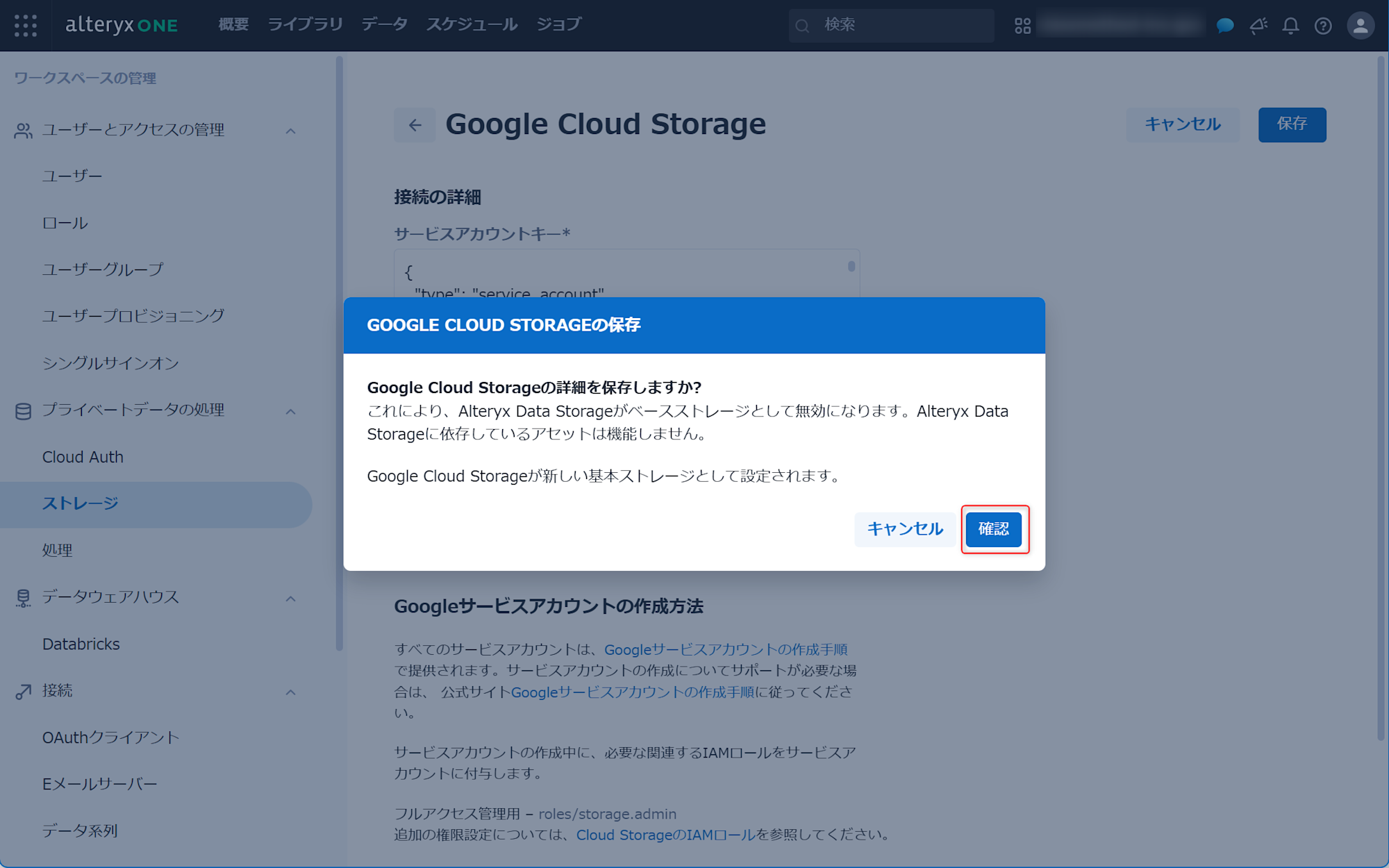
Task: Open the ライブラリ top menu
Action: tap(305, 24)
